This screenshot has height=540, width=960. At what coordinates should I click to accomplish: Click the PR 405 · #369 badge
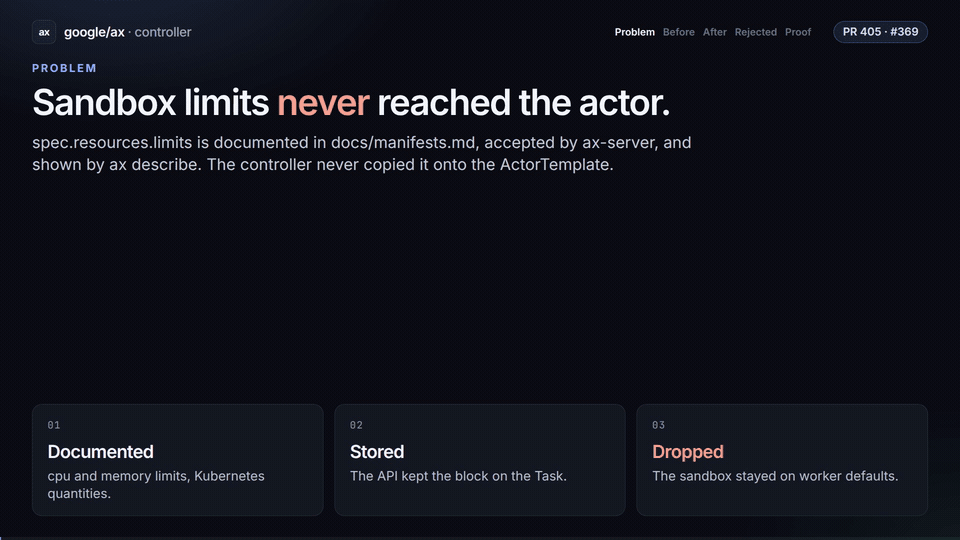pos(880,32)
